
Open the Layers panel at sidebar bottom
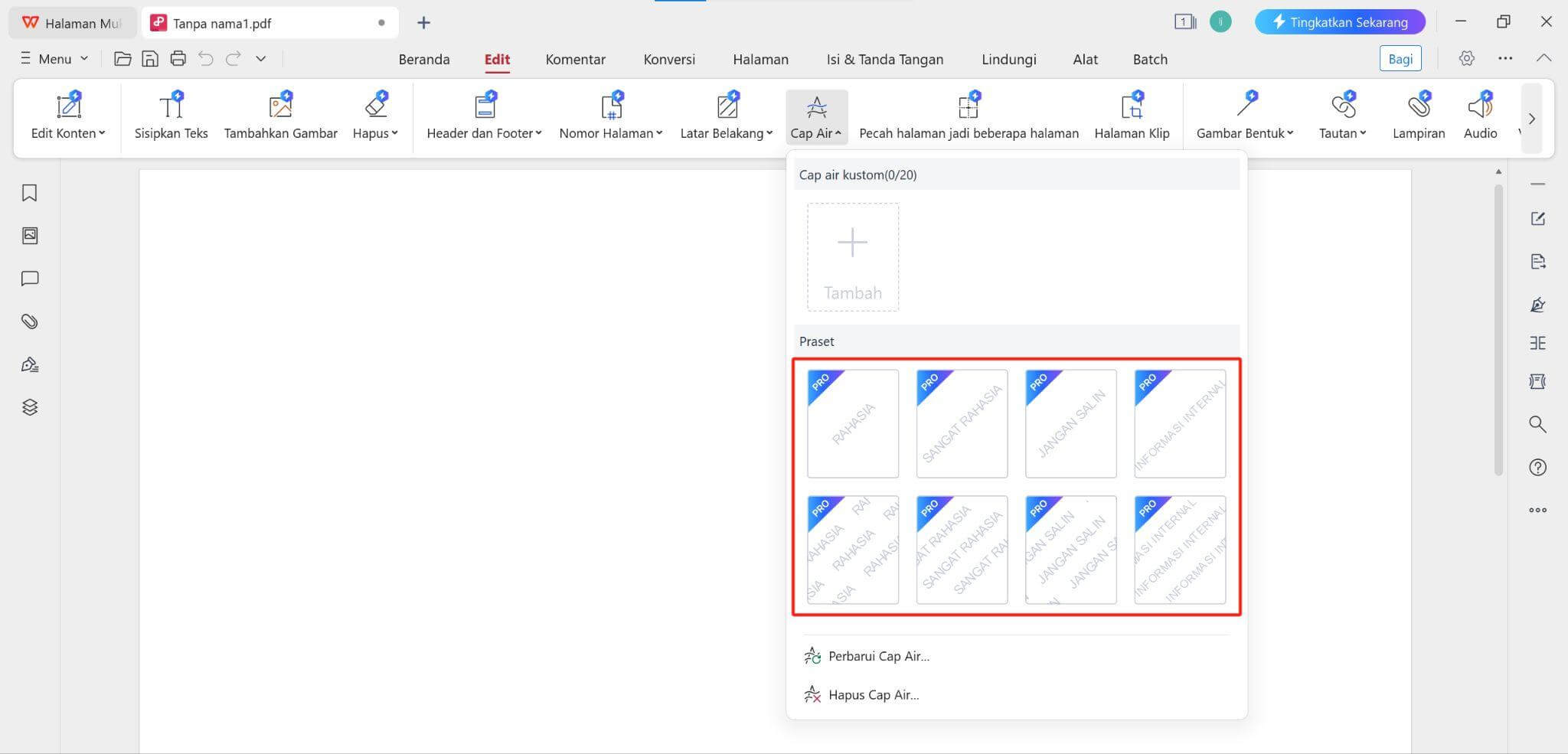(30, 406)
